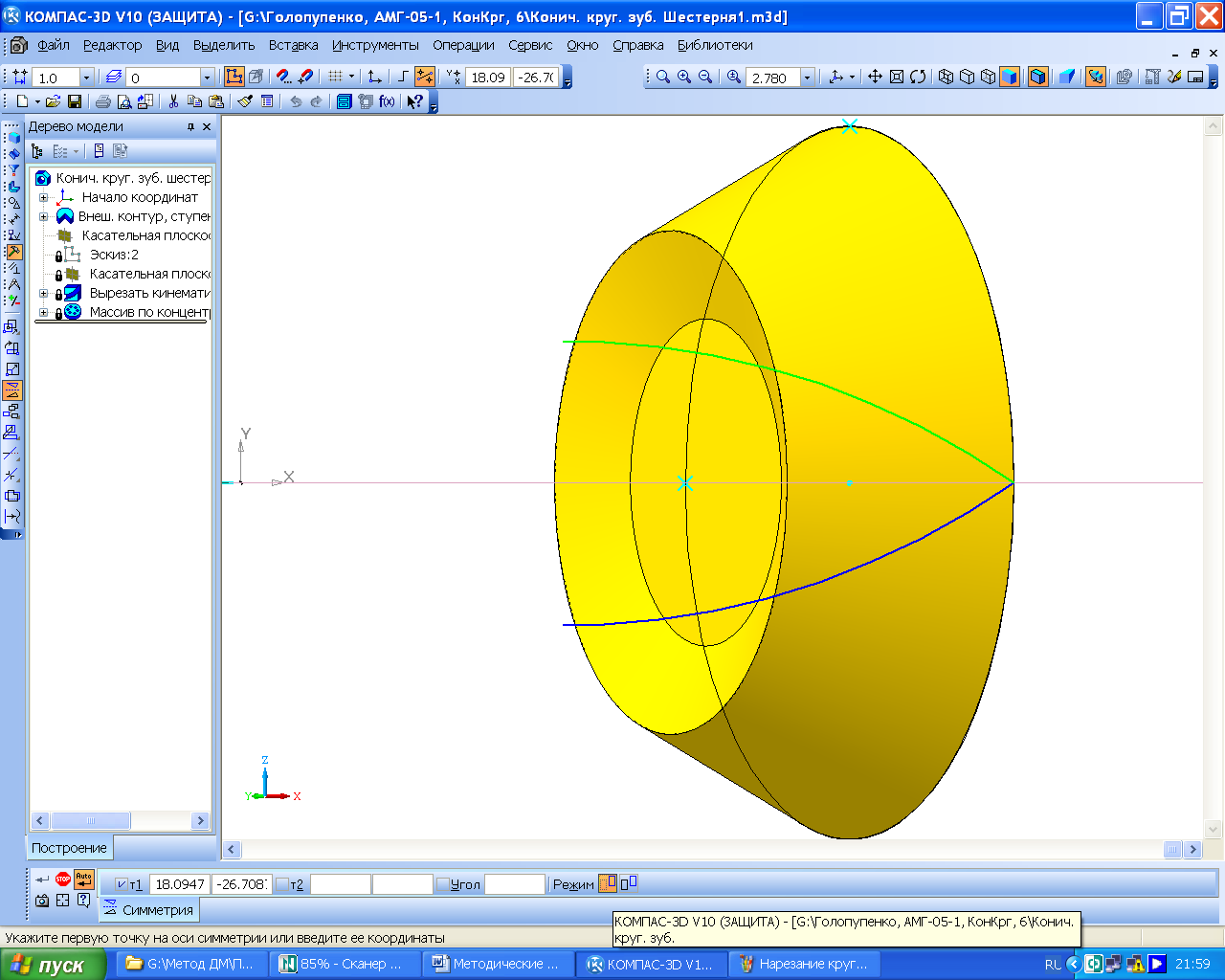Viewport: 1225px width, 980px height.
Task: Open the Инструменты menu
Action: tap(375, 45)
